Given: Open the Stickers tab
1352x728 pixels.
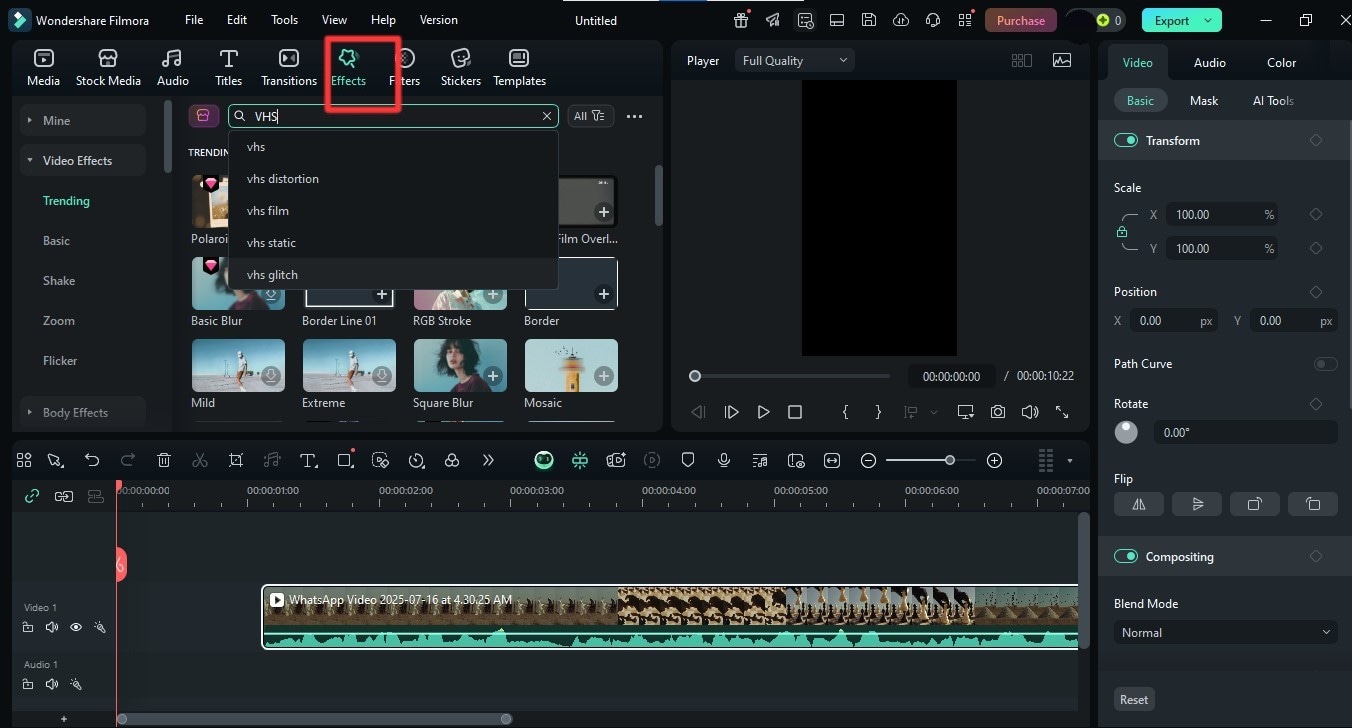Looking at the screenshot, I should [x=461, y=67].
